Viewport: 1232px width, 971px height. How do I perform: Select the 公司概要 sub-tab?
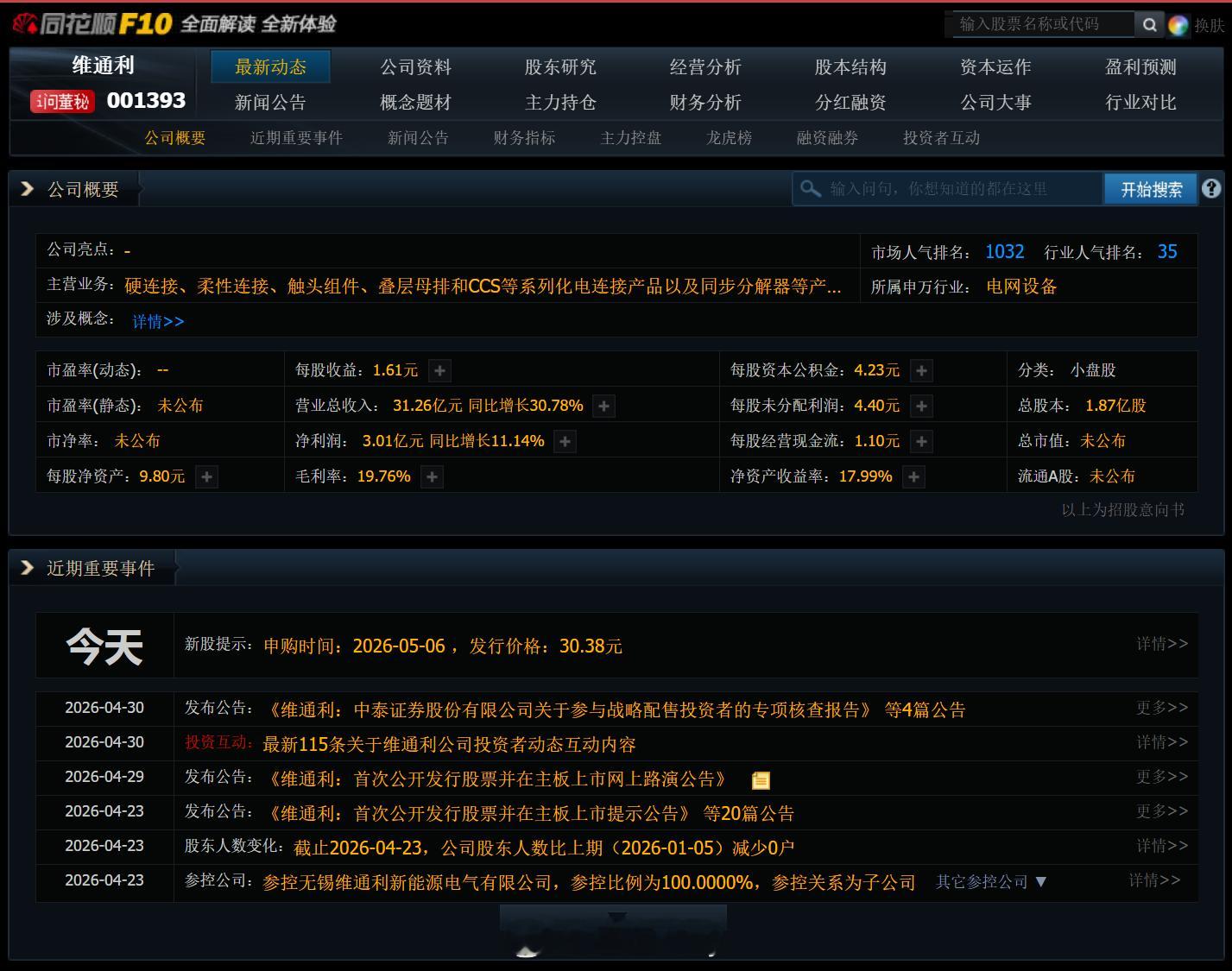coord(175,138)
